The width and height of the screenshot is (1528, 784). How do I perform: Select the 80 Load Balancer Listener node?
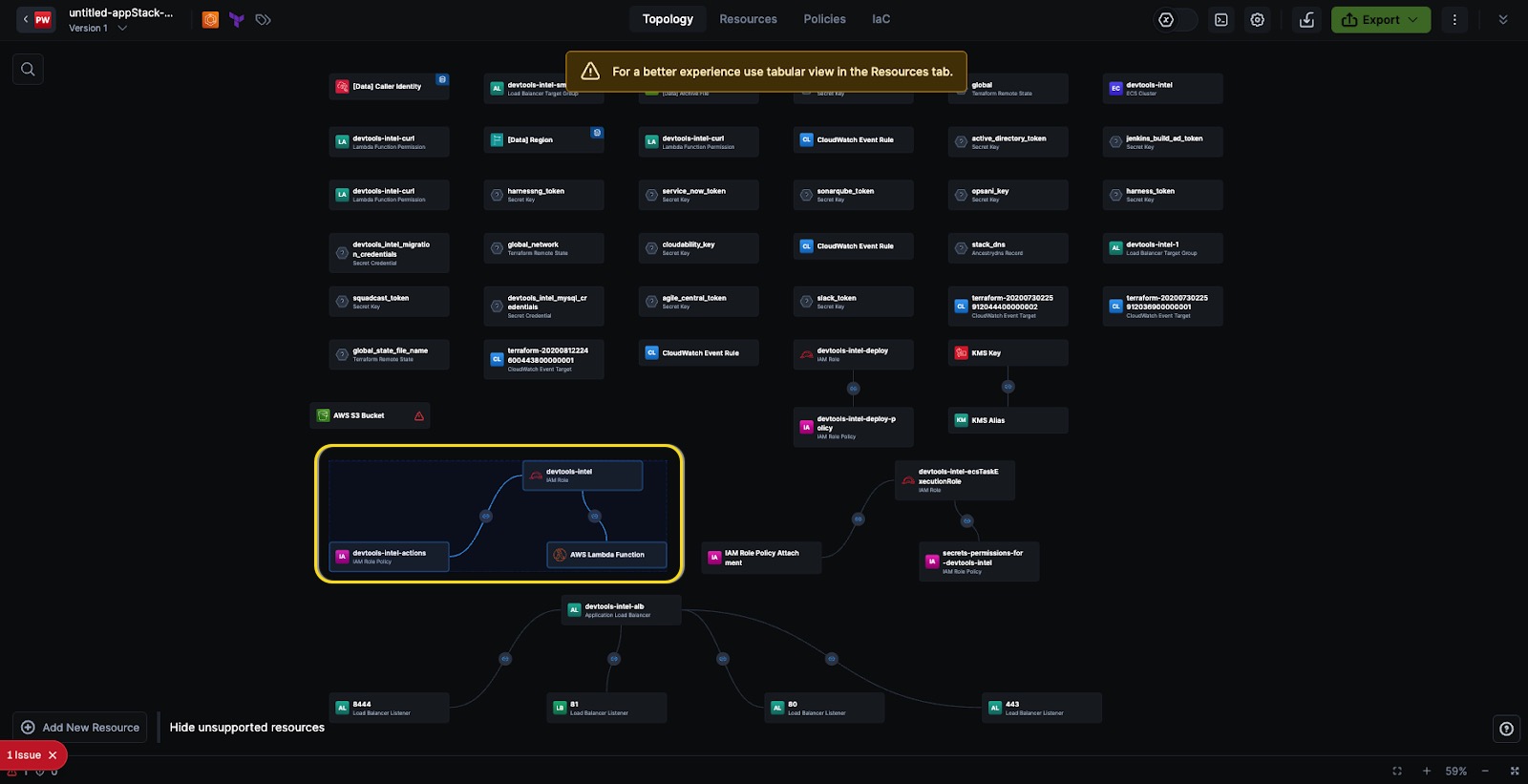click(824, 708)
